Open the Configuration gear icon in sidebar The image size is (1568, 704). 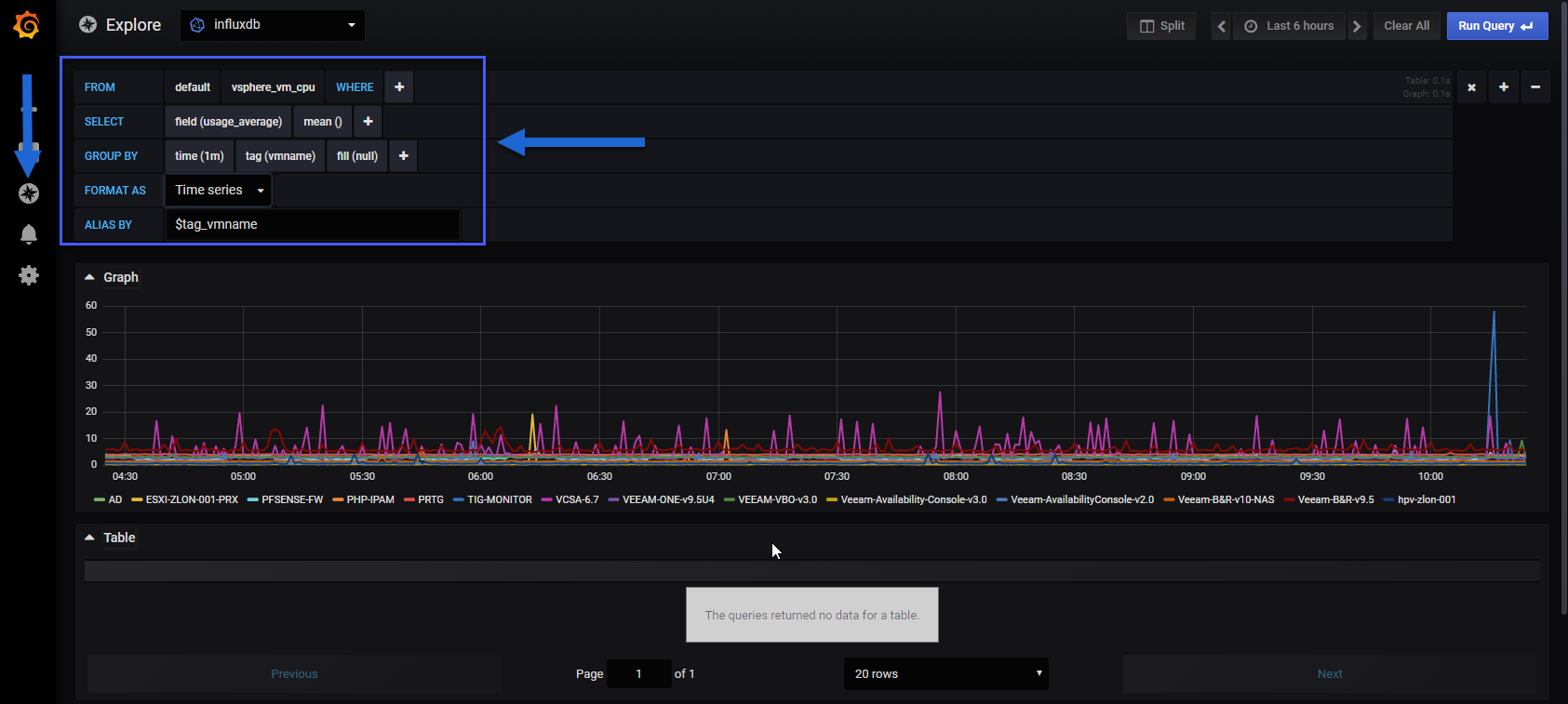click(x=29, y=275)
